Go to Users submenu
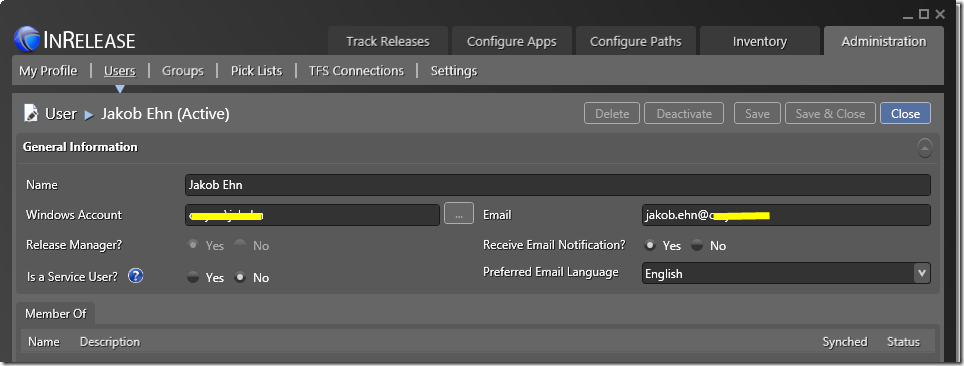The image size is (964, 366). [x=119, y=71]
